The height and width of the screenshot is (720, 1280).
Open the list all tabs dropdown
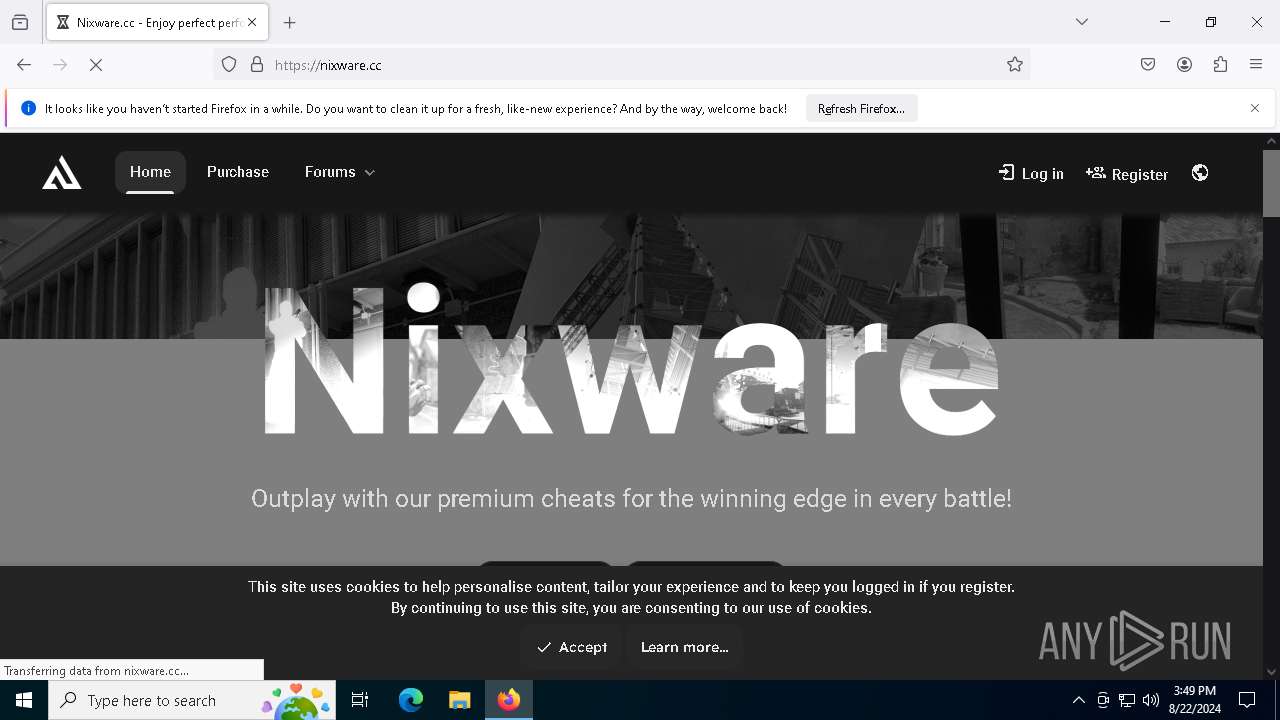point(1082,22)
